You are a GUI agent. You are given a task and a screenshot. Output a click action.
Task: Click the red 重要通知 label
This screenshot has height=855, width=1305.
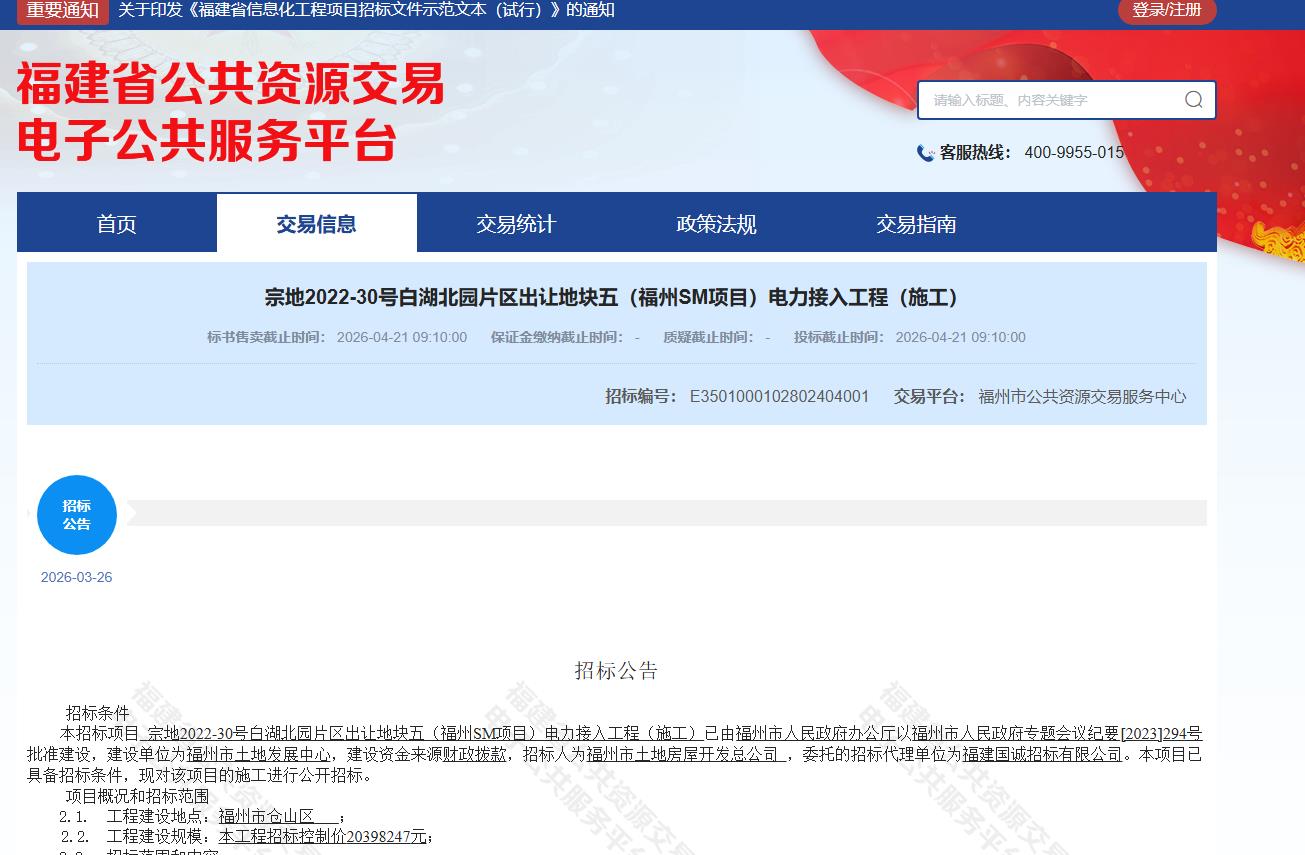tap(62, 10)
